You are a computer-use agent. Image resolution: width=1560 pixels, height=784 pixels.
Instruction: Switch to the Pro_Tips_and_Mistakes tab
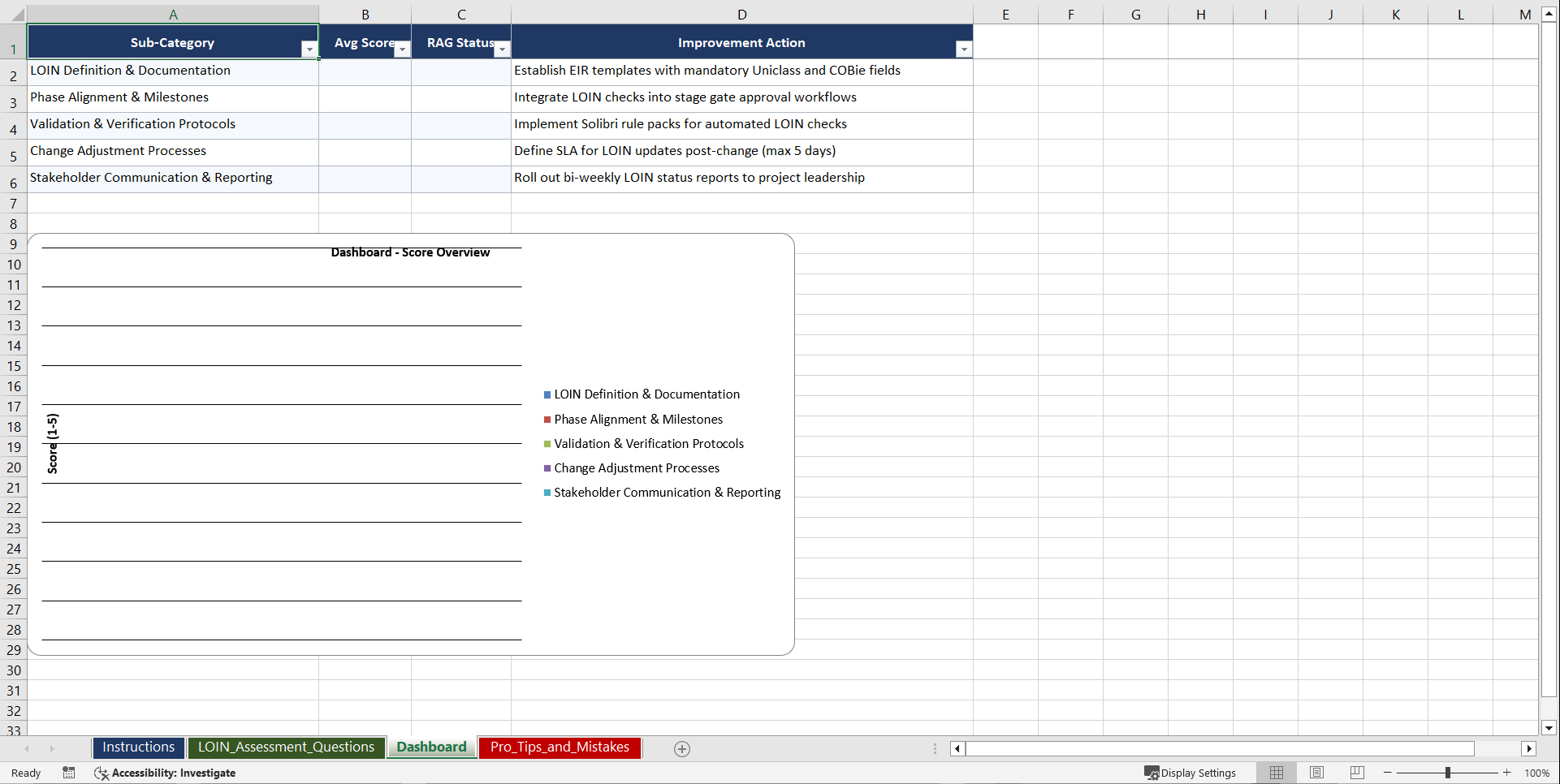[559, 747]
